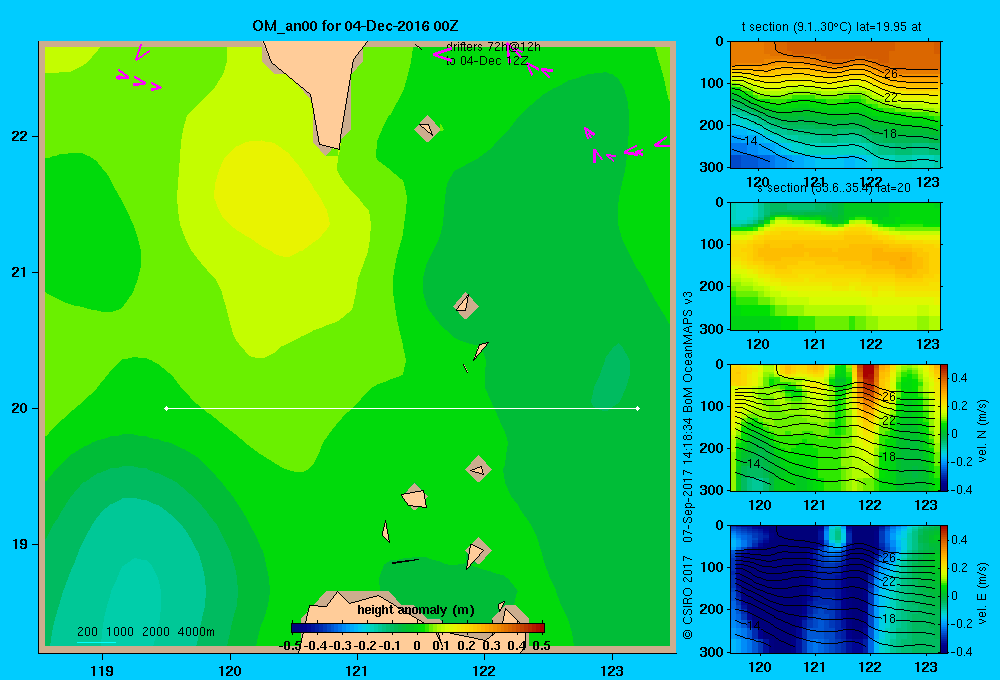
Task: Click the 14 contour label in the temperature section
Action: pos(751,141)
